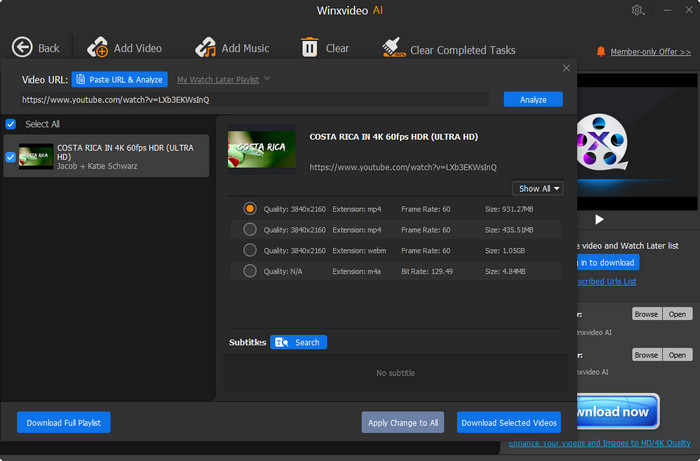Click the subtitle Search button
The image size is (700, 461).
click(x=298, y=342)
